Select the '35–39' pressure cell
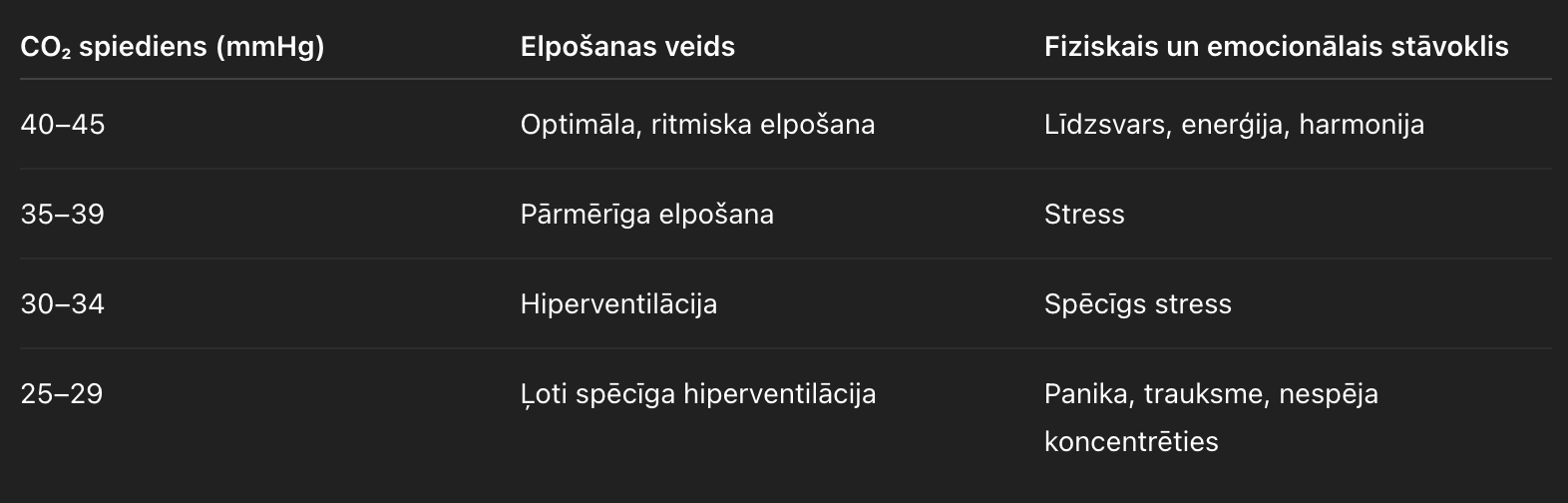The height and width of the screenshot is (503, 1568). tap(62, 215)
